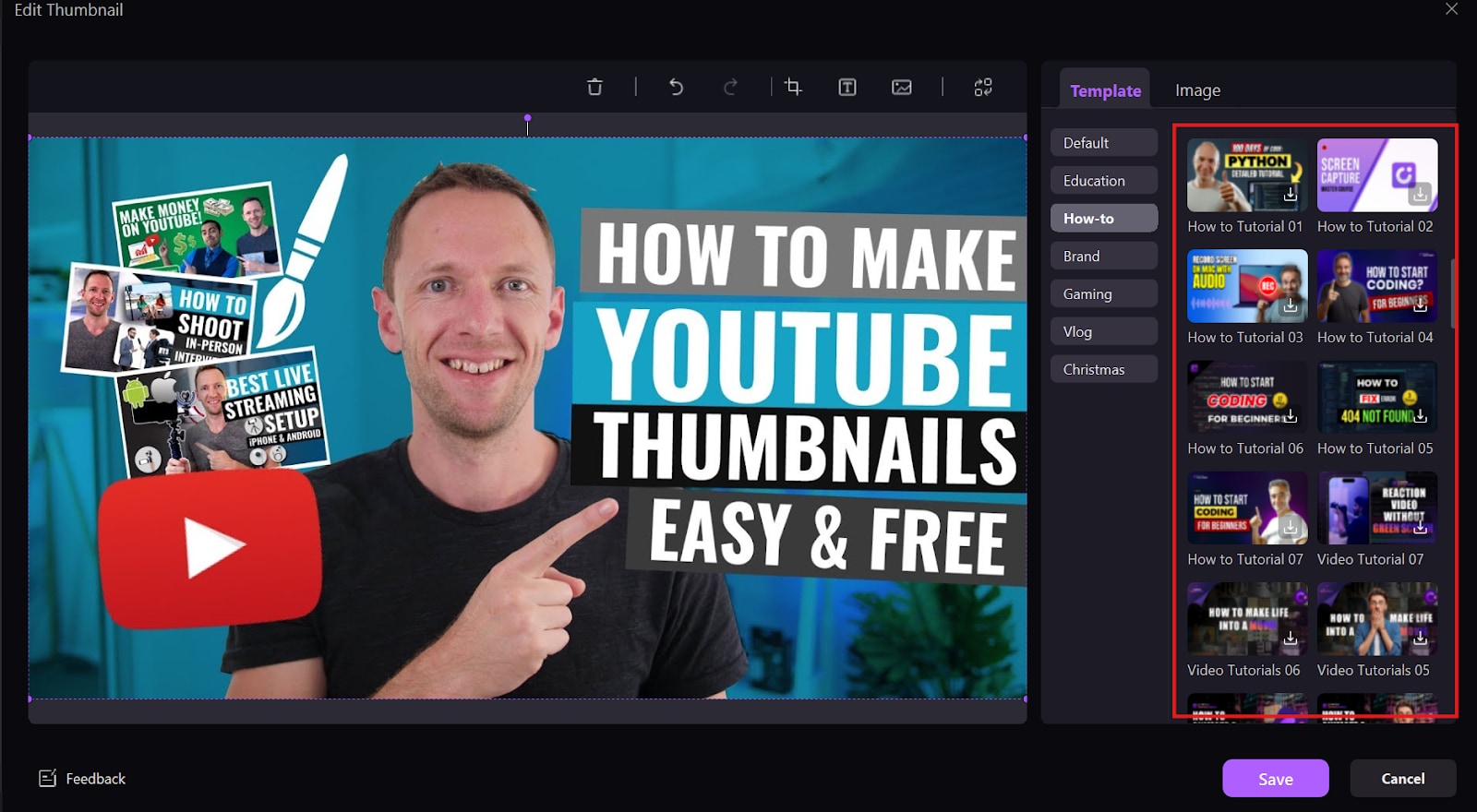The height and width of the screenshot is (812, 1477).
Task: Select the crop tool
Action: (793, 87)
